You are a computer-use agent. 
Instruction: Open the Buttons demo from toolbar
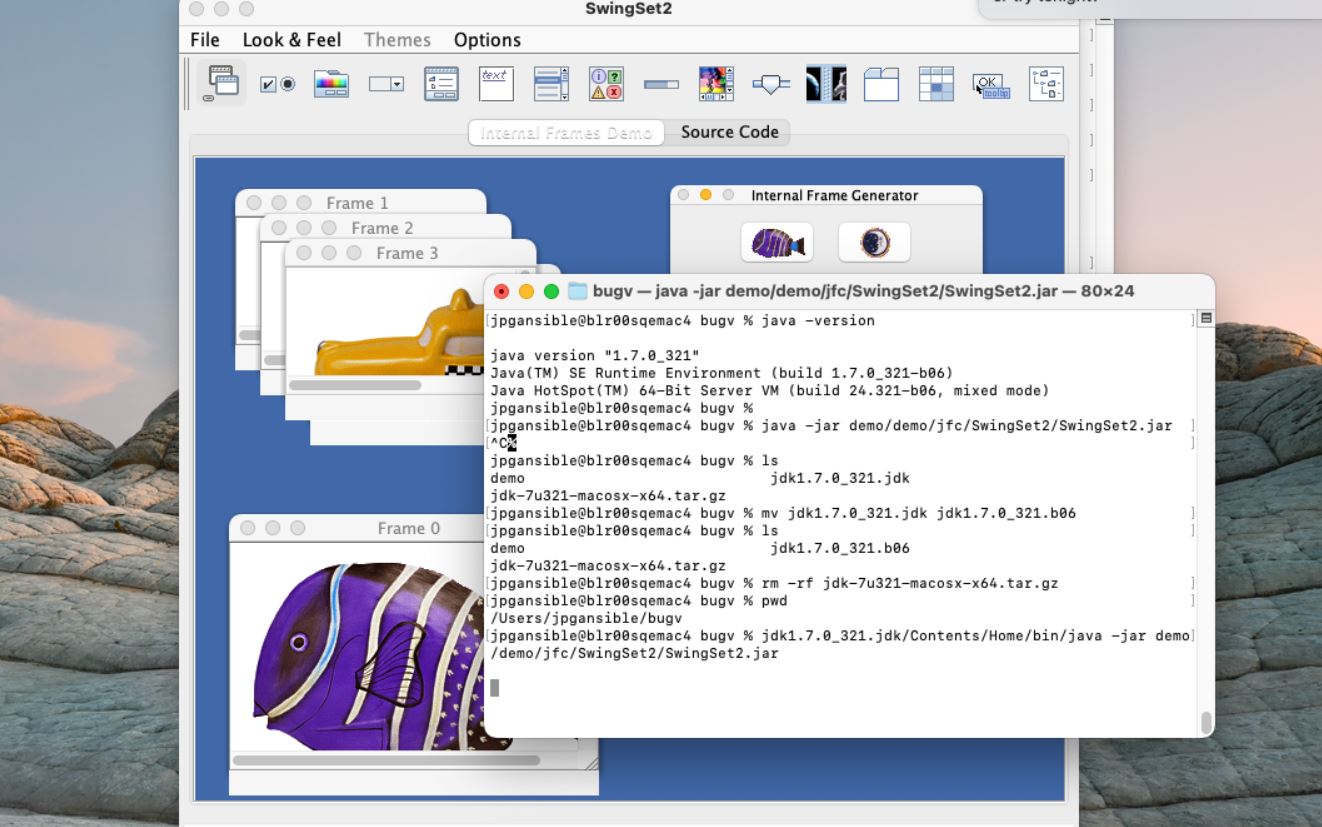(277, 84)
